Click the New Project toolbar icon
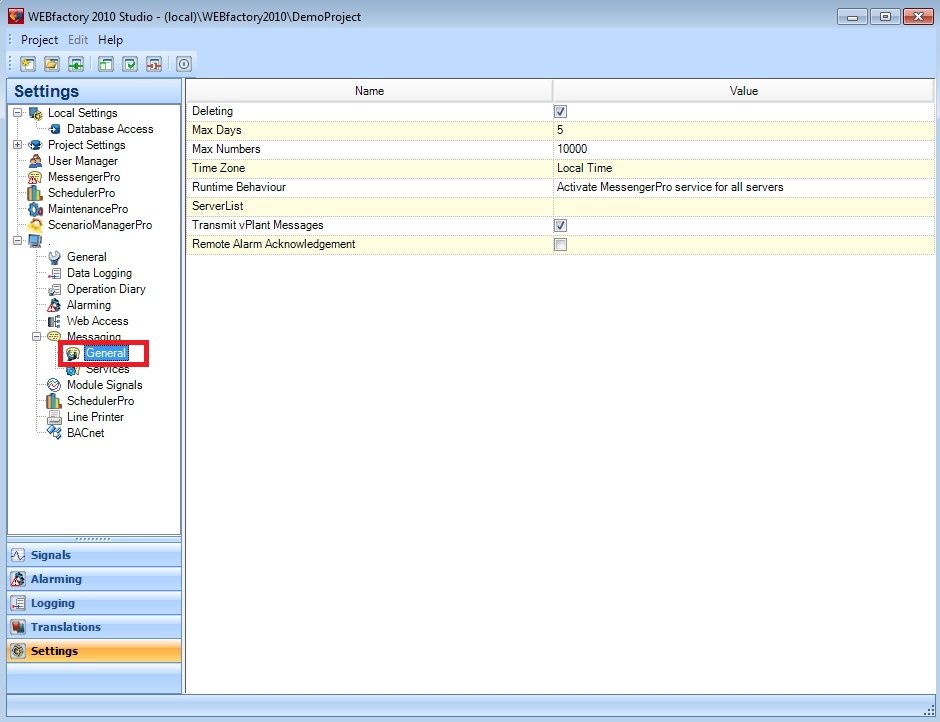Image resolution: width=940 pixels, height=722 pixels. point(28,64)
